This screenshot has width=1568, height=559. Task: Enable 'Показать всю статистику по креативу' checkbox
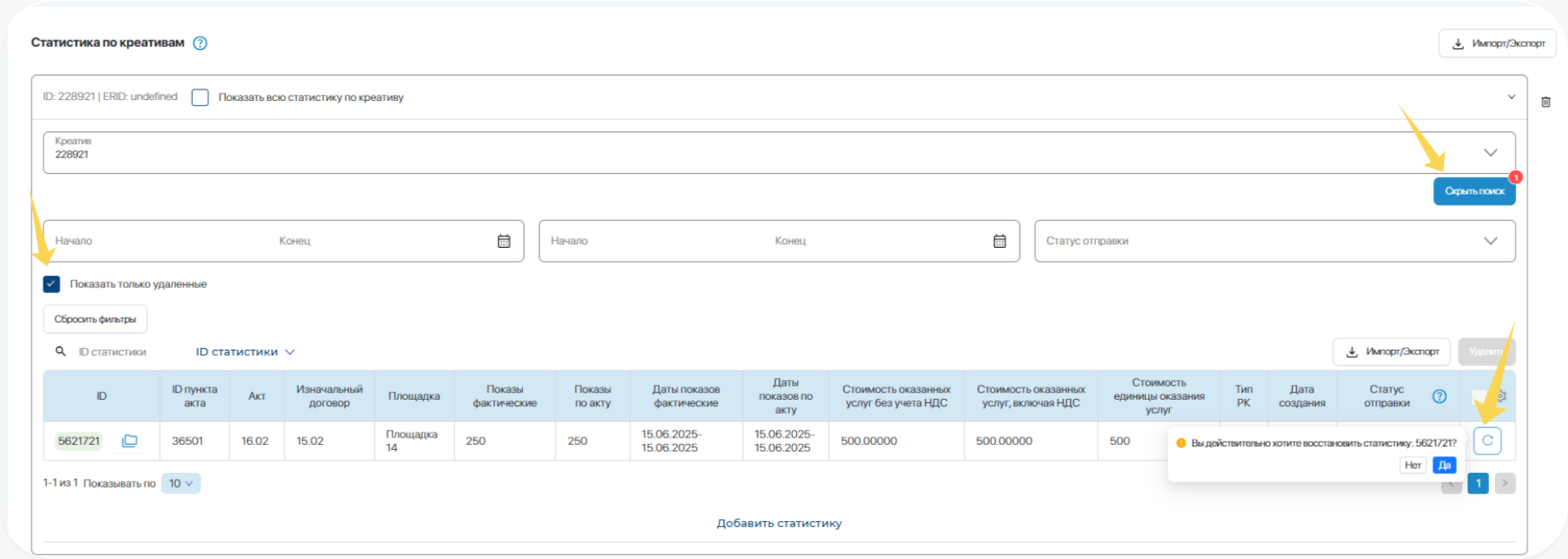200,98
